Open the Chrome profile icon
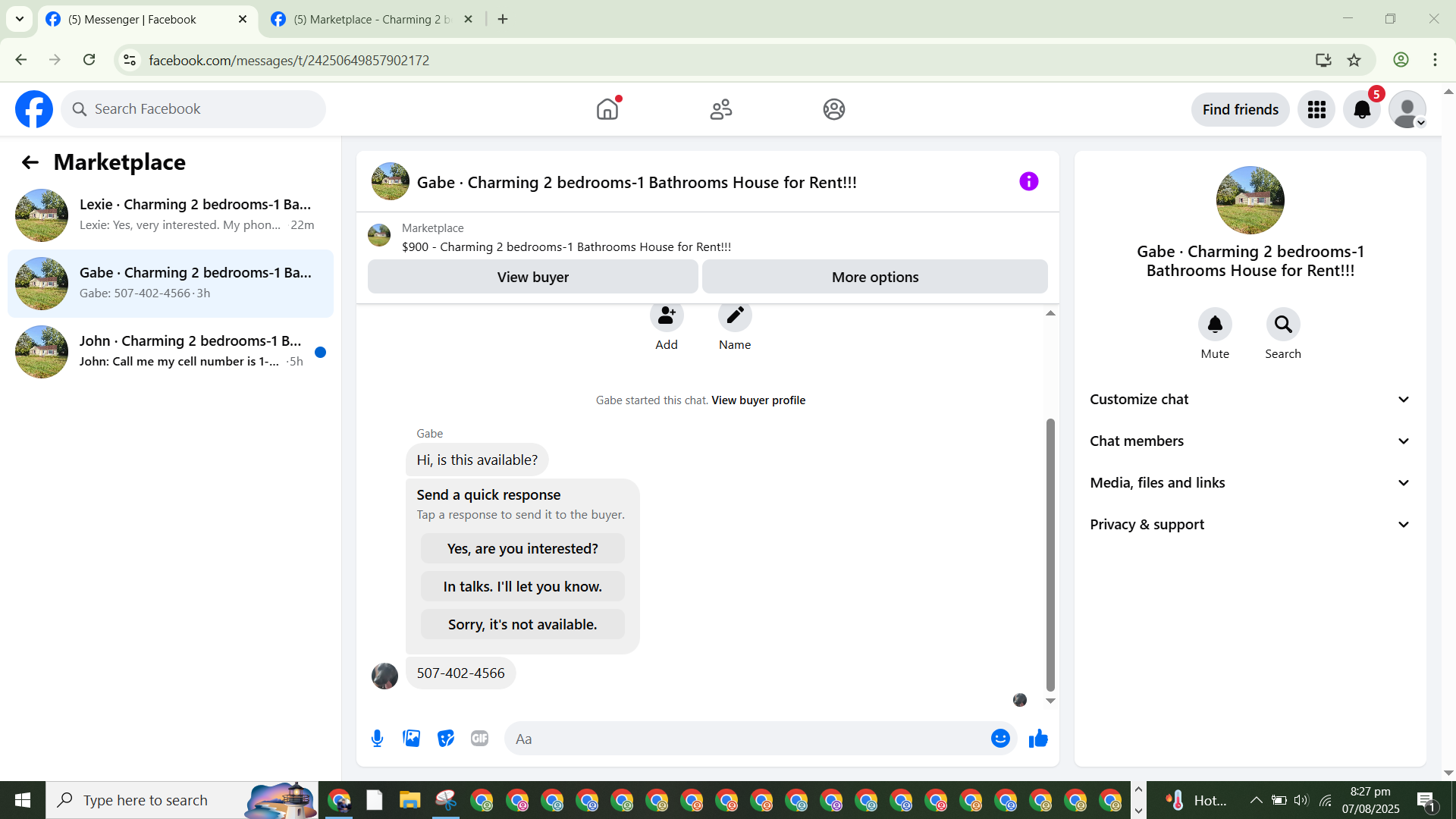Screen dimensions: 1456x819 tap(1401, 60)
